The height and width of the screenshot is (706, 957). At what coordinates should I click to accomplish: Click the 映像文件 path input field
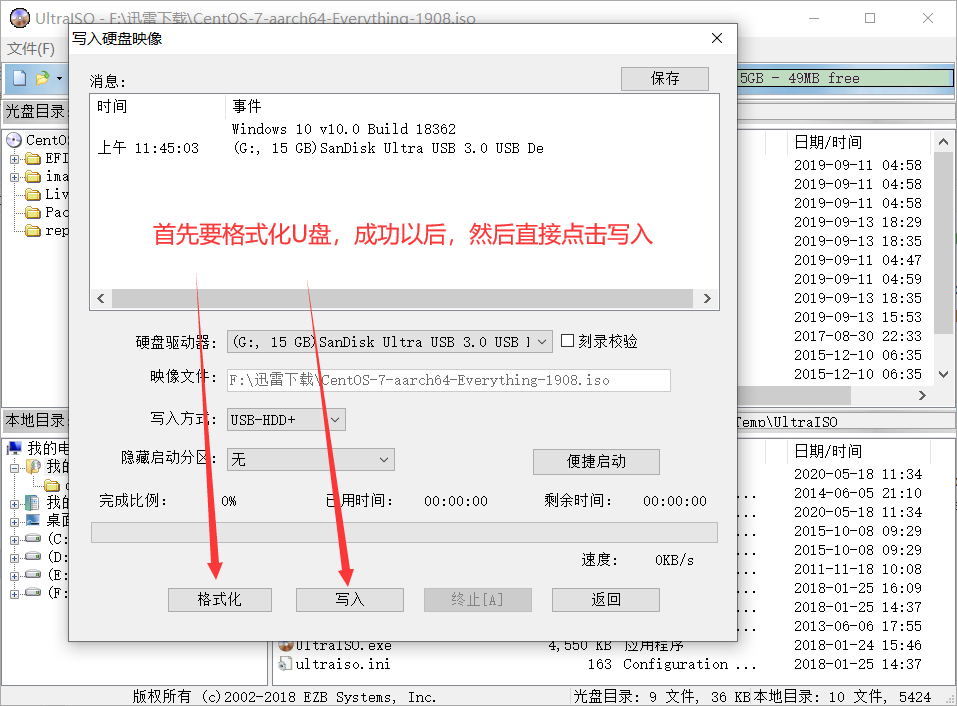[449, 380]
